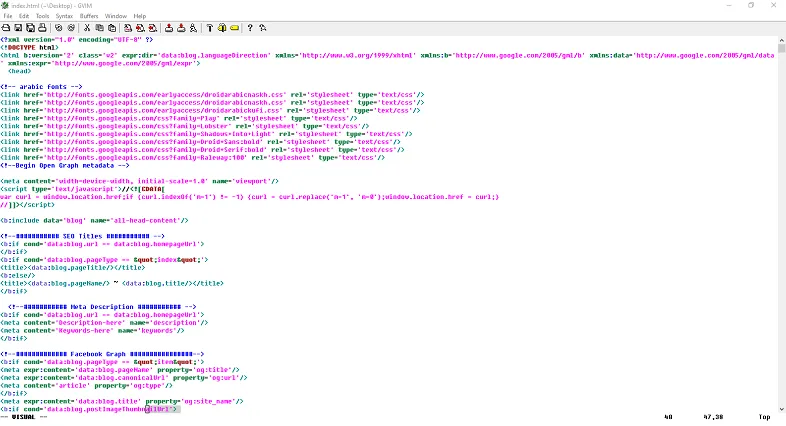Click the link line with family=Play
This screenshot has width=786, height=426.
tap(179, 118)
